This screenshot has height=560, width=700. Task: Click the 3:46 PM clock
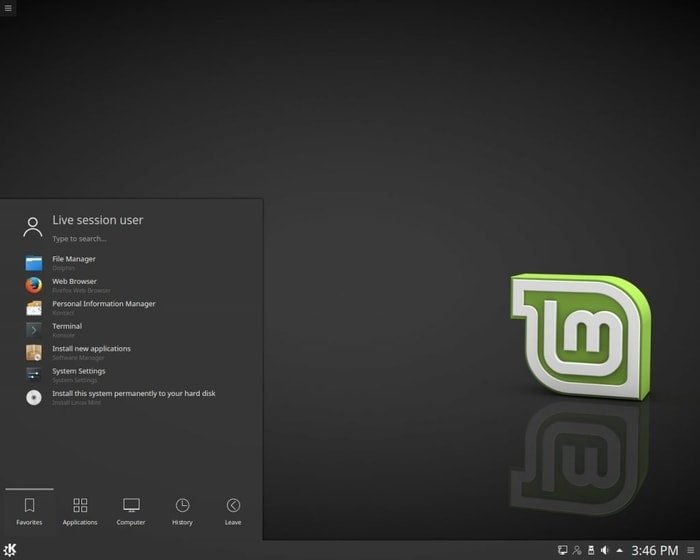(x=654, y=550)
